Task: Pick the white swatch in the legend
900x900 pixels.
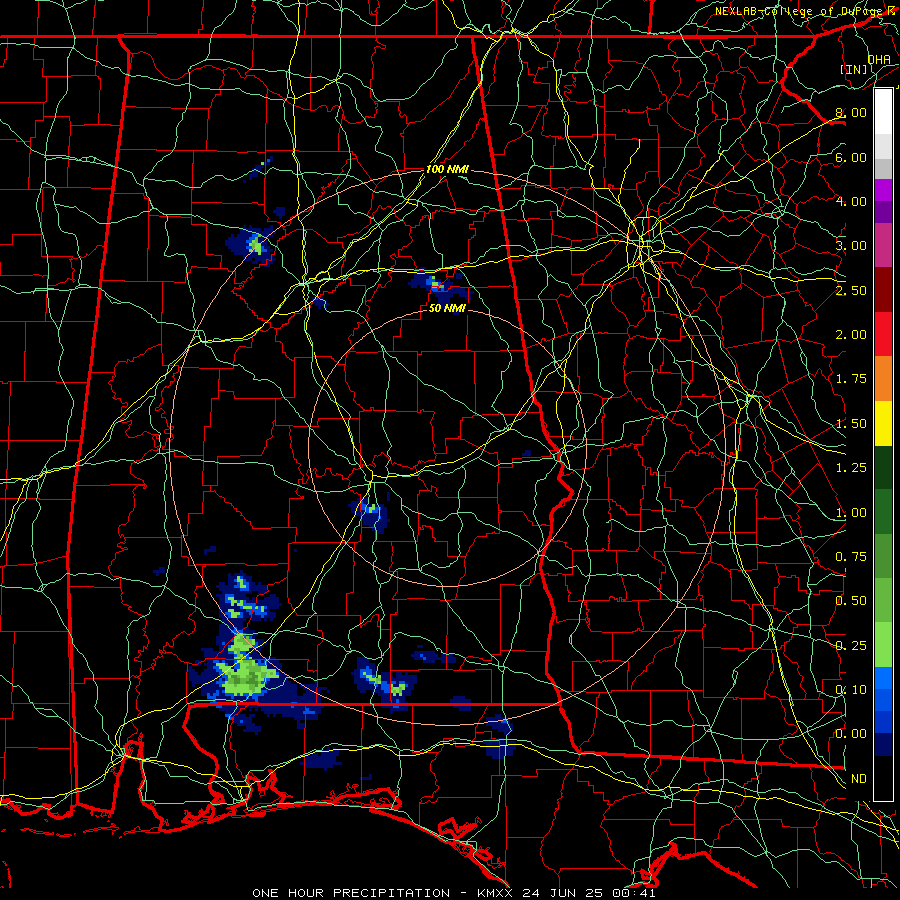Action: [883, 112]
